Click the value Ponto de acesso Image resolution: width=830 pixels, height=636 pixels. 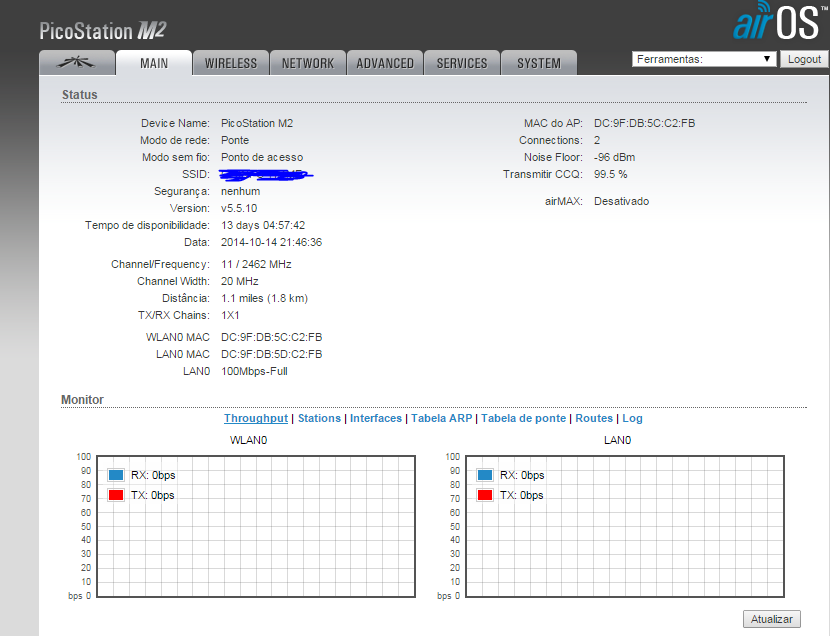coord(262,157)
